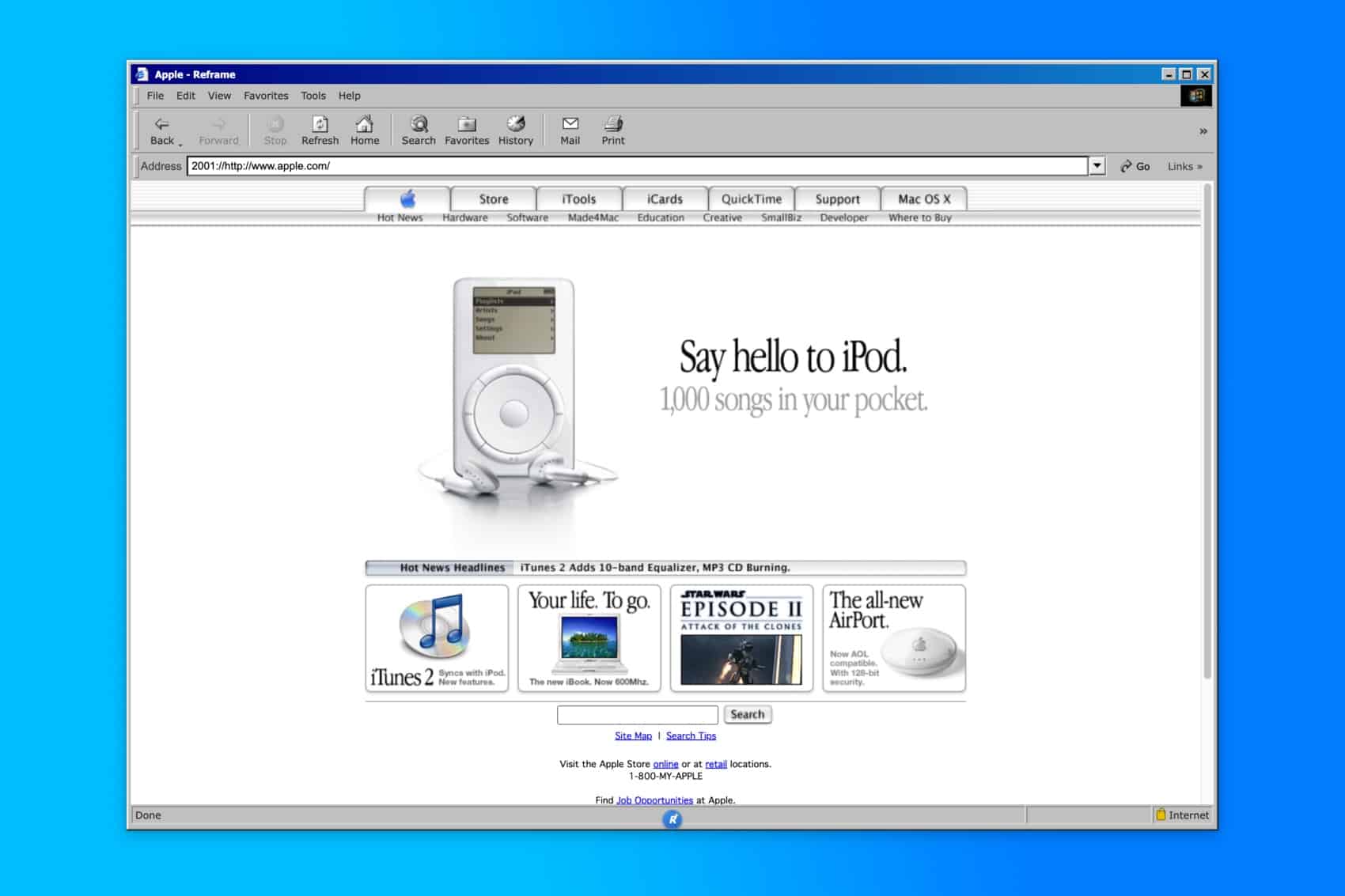
Task: Follow the retail locations link
Action: pyautogui.click(x=716, y=764)
